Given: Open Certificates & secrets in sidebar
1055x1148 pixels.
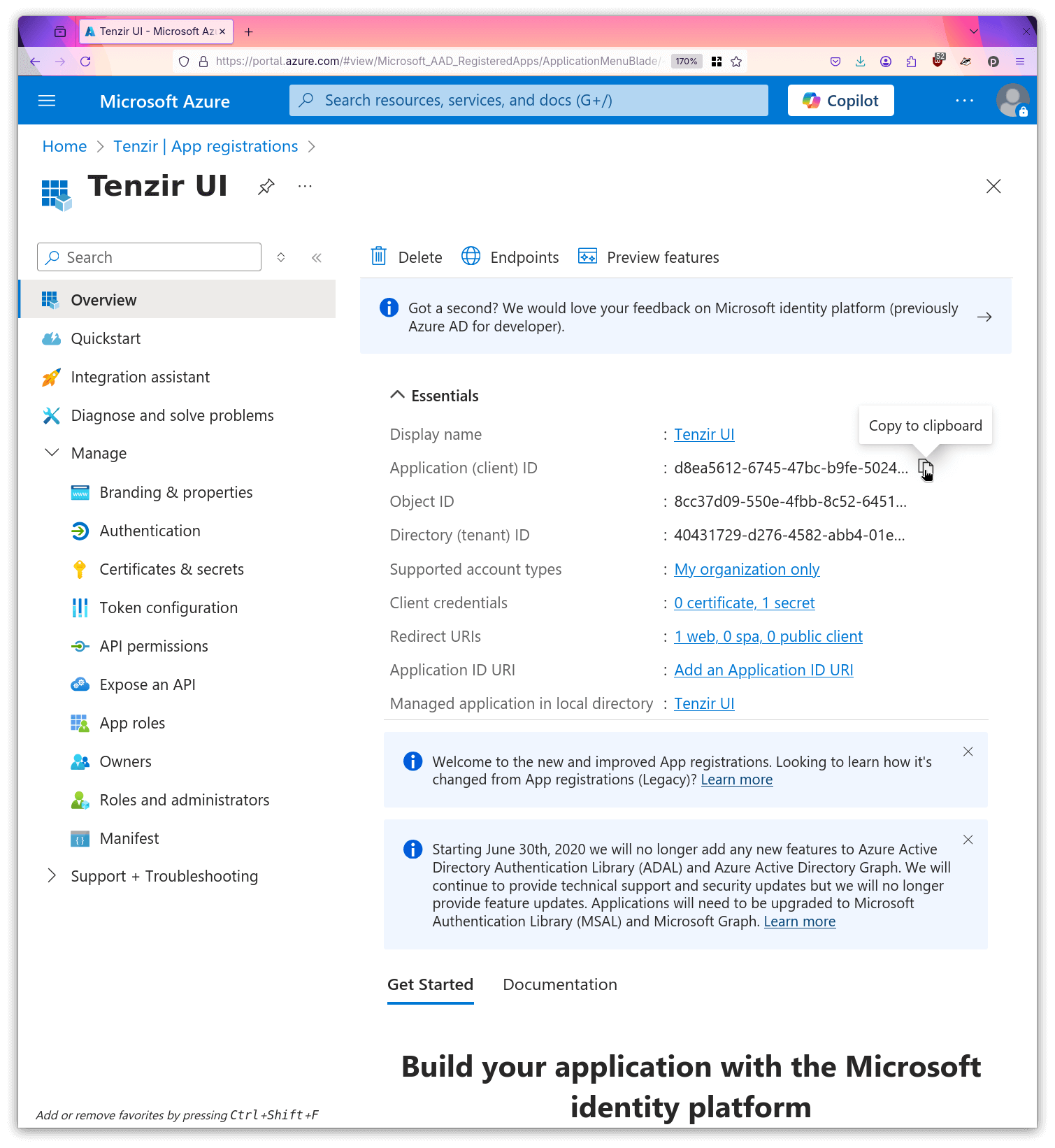Looking at the screenshot, I should coord(171,569).
